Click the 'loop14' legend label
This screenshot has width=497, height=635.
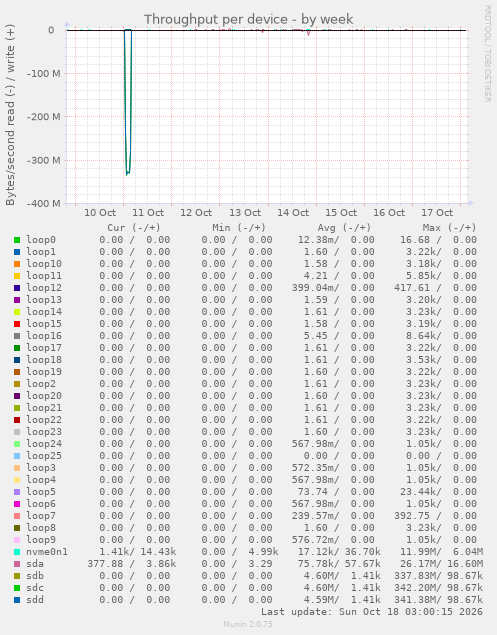44,312
